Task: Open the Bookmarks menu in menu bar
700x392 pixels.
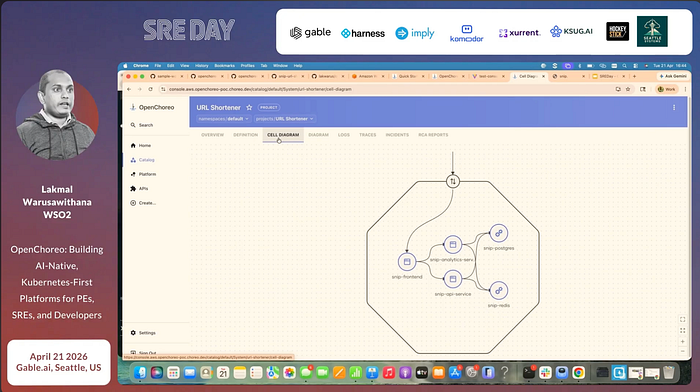Action: pos(224,66)
